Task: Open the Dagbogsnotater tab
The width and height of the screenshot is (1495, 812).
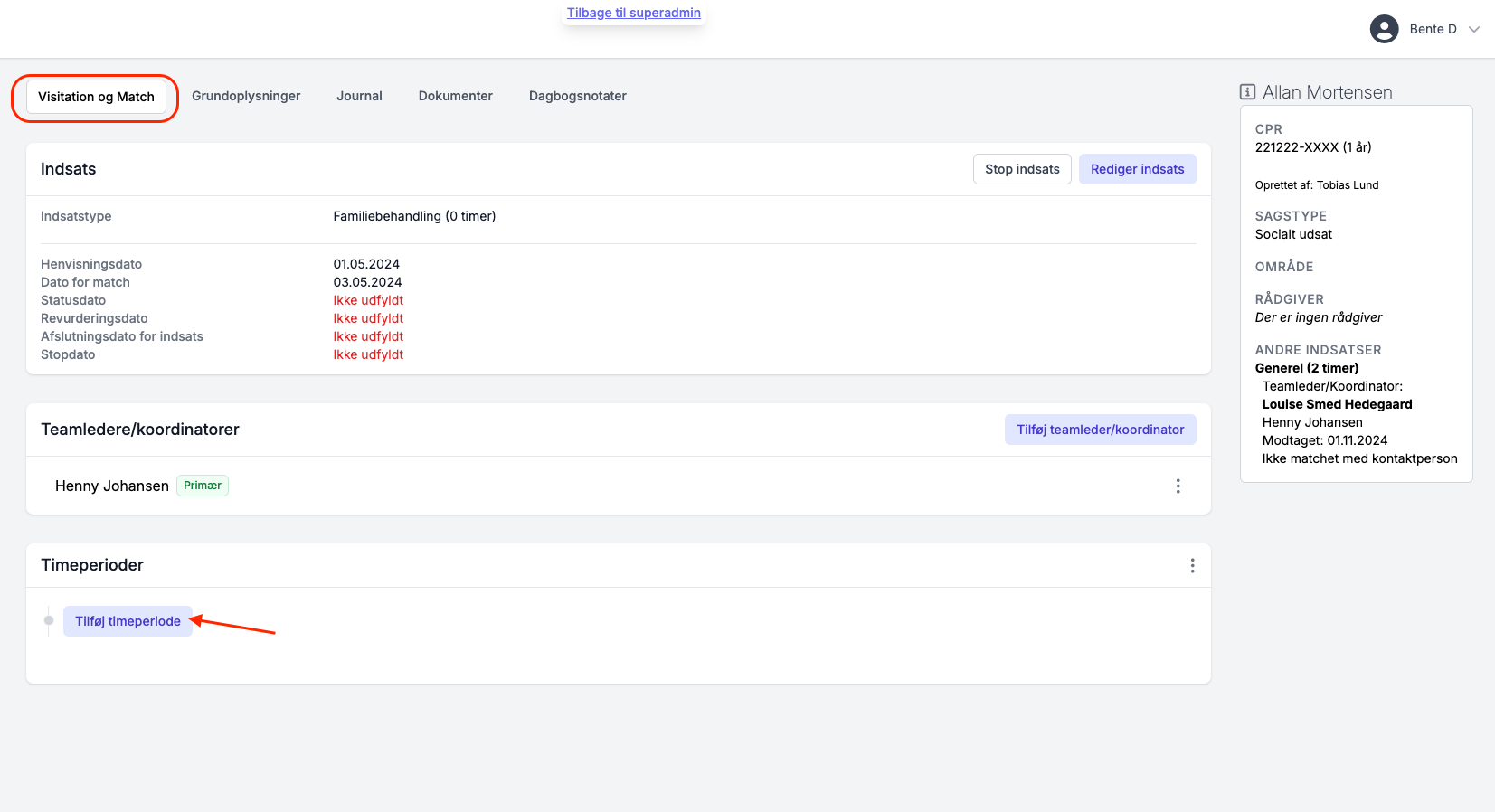Action: point(577,96)
